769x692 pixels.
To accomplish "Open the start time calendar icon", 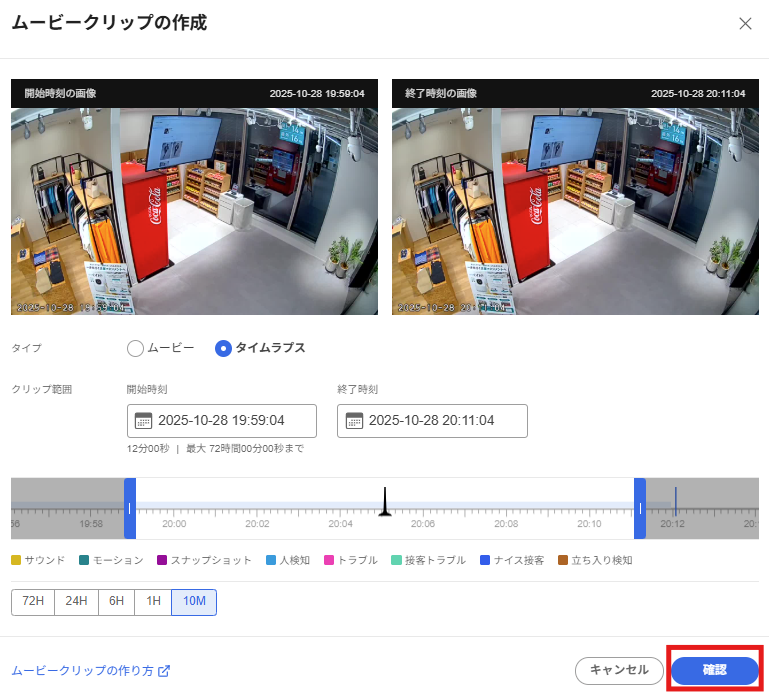I will [143, 421].
